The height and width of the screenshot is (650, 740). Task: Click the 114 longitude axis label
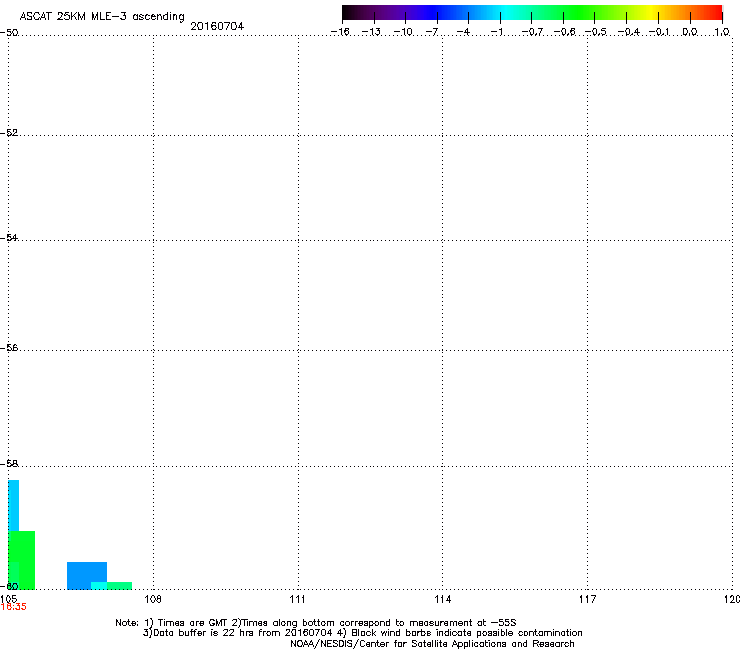[x=443, y=599]
